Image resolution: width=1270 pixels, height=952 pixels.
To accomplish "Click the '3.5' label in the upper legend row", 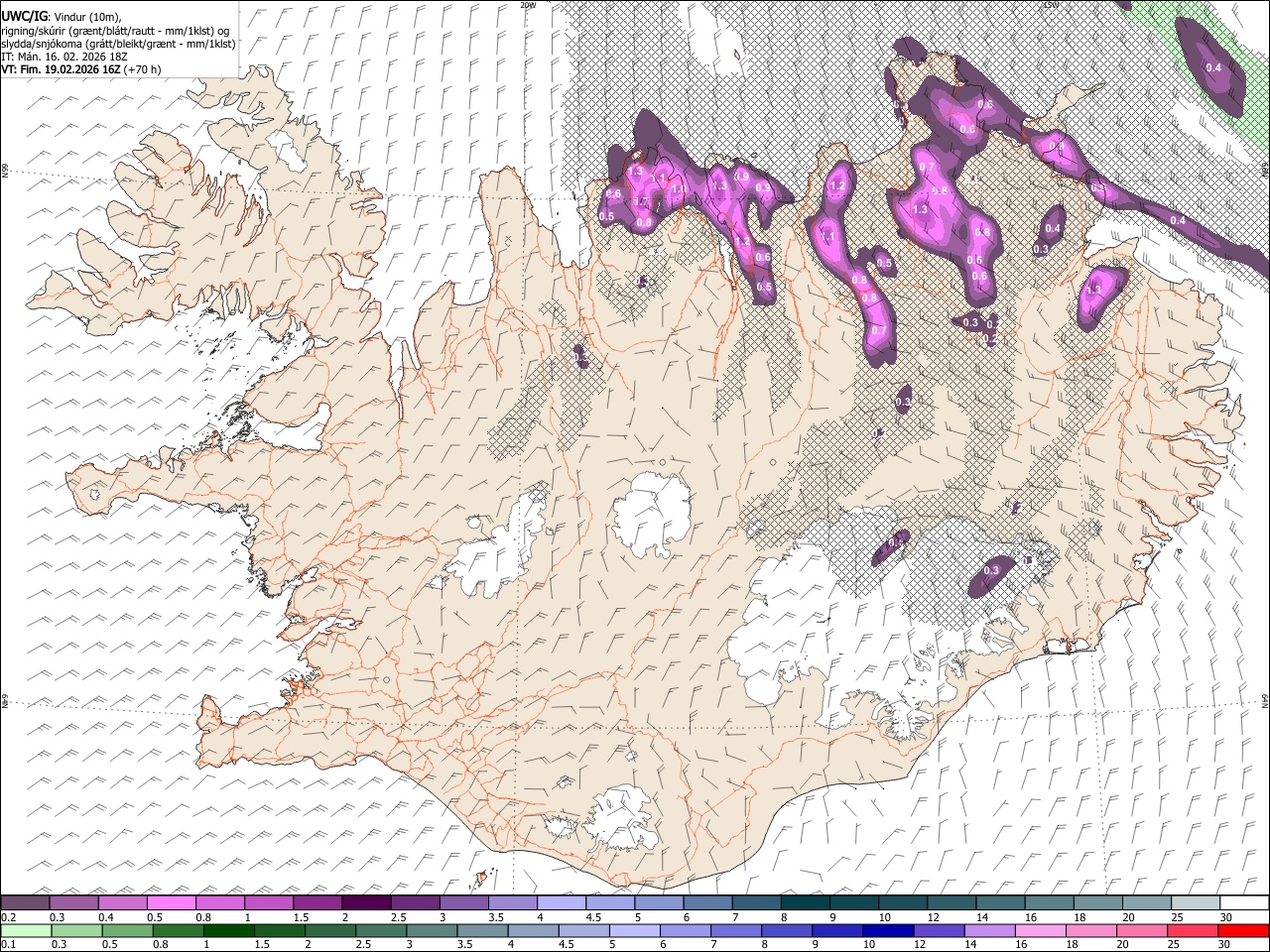I will (497, 917).
